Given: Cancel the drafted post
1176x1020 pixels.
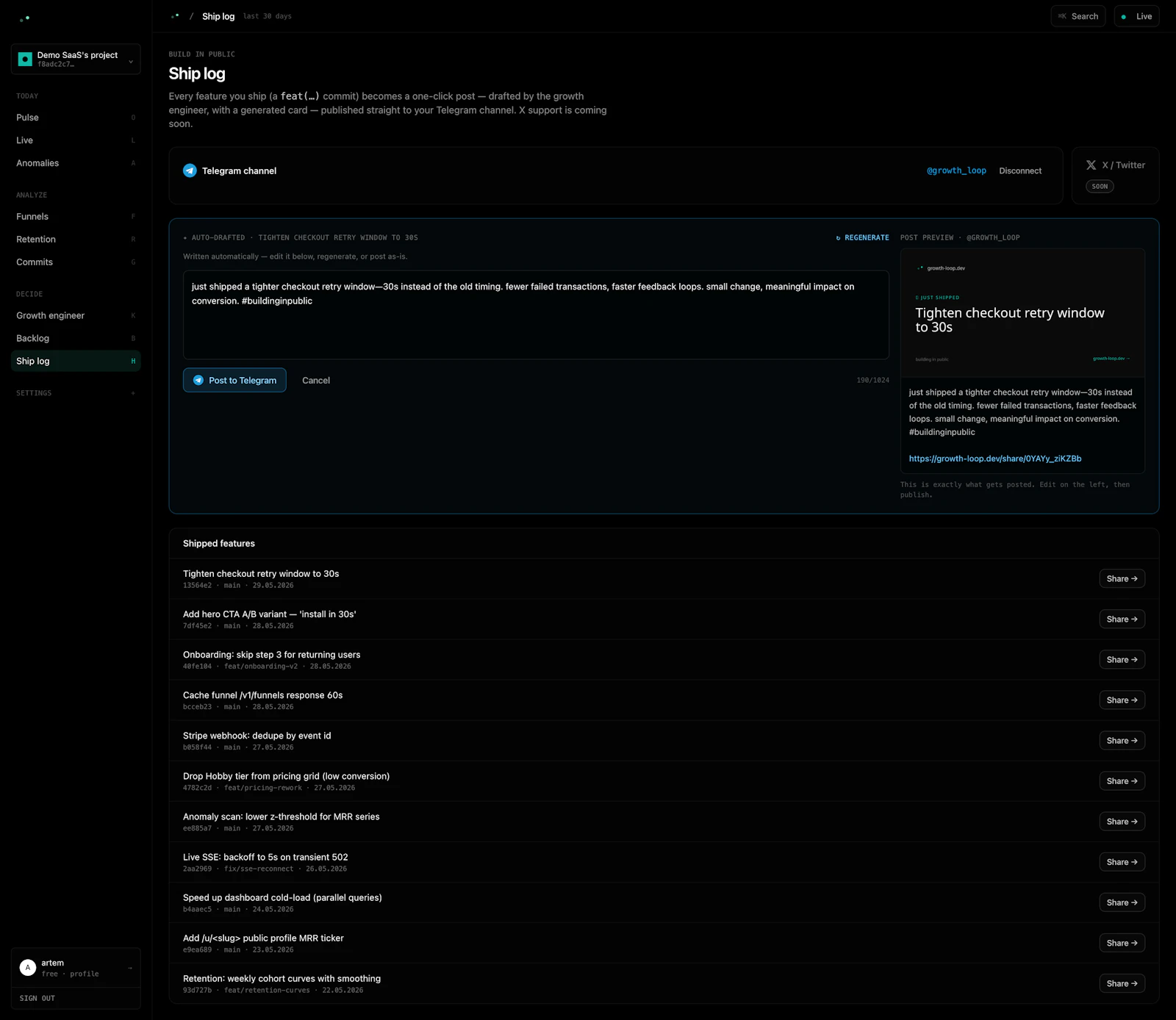Looking at the screenshot, I should point(316,380).
